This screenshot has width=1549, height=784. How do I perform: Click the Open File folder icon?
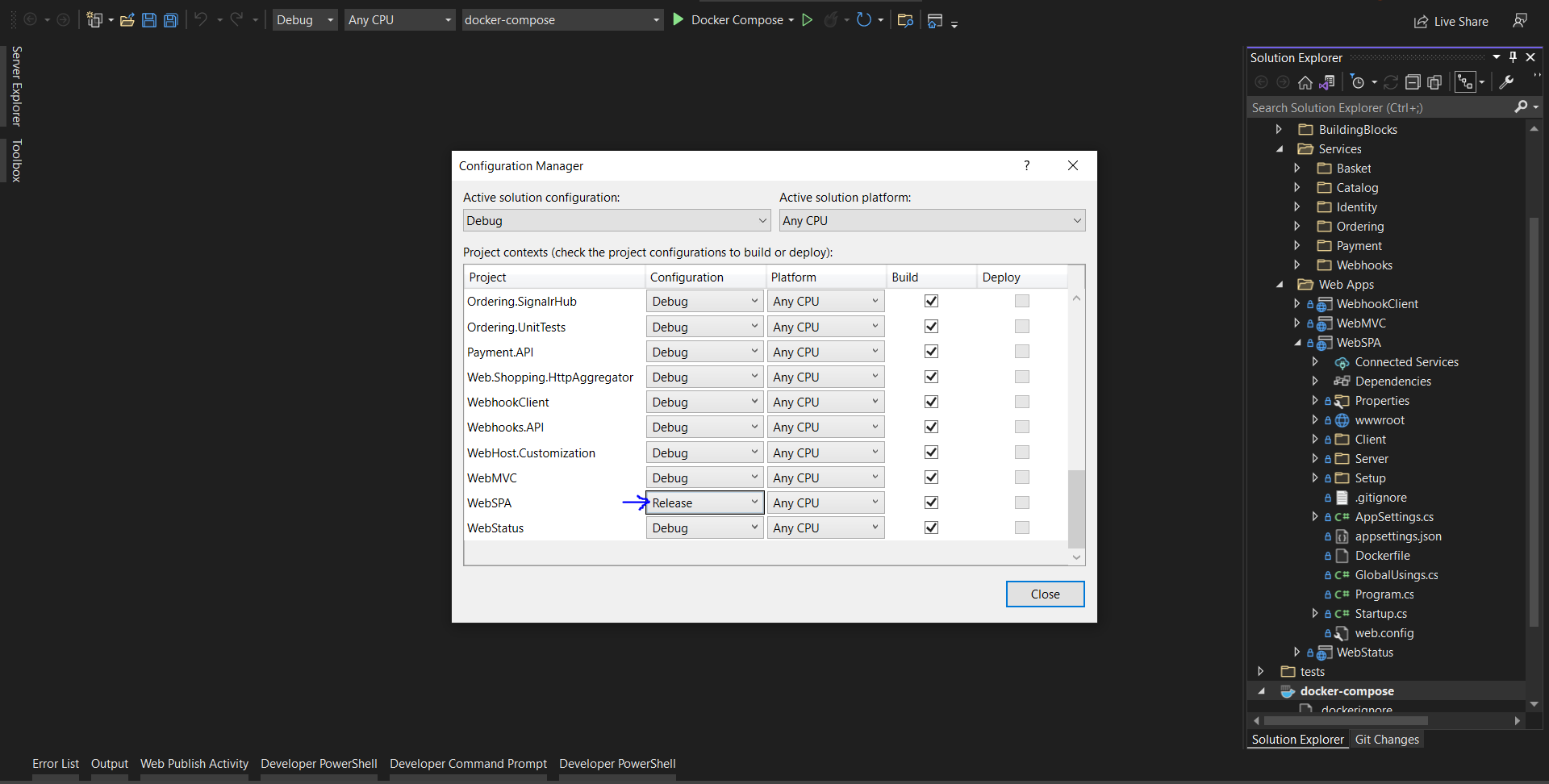click(127, 20)
